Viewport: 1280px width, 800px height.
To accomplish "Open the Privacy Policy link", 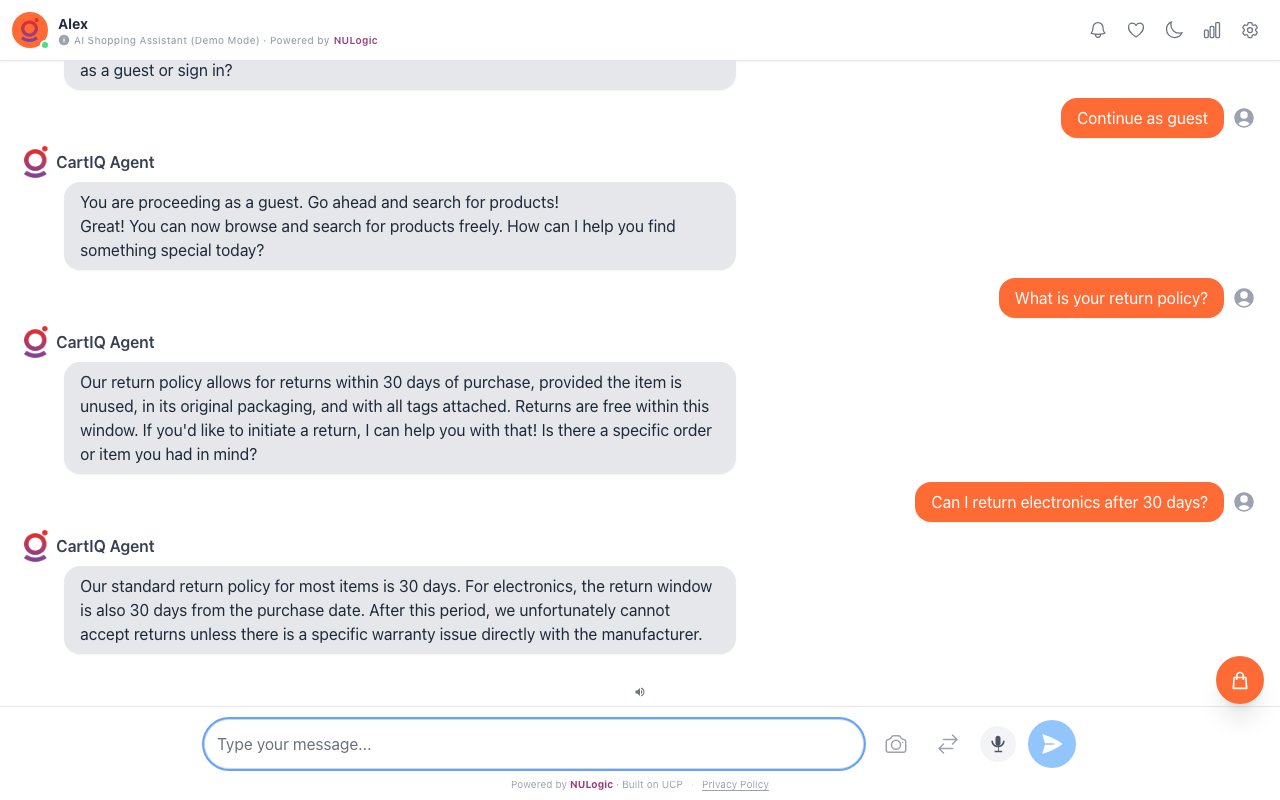I will (x=735, y=785).
